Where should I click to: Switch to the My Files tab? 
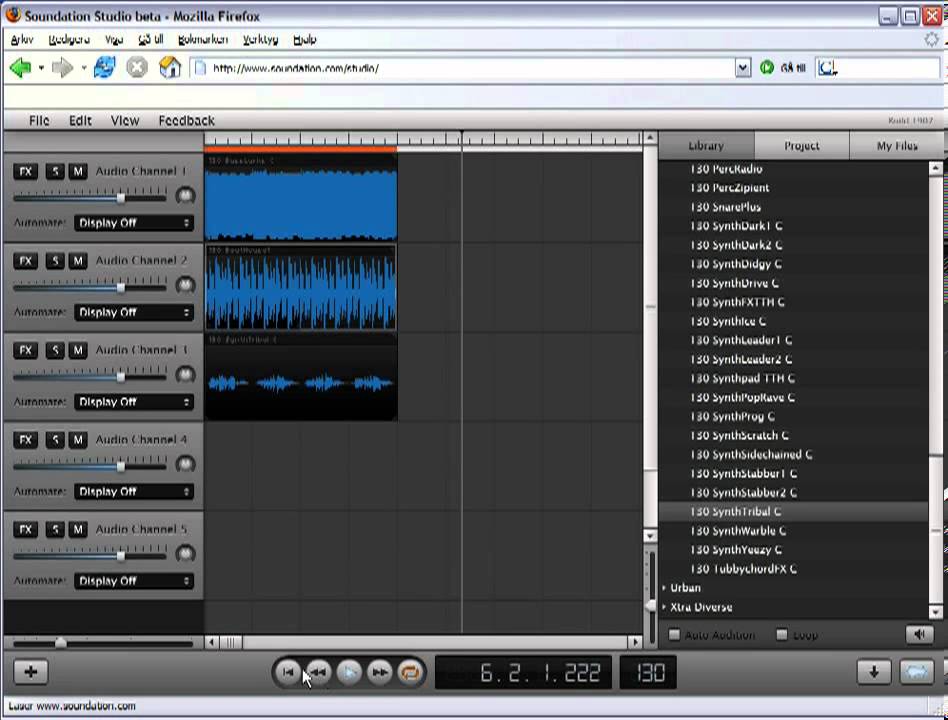[x=897, y=146]
